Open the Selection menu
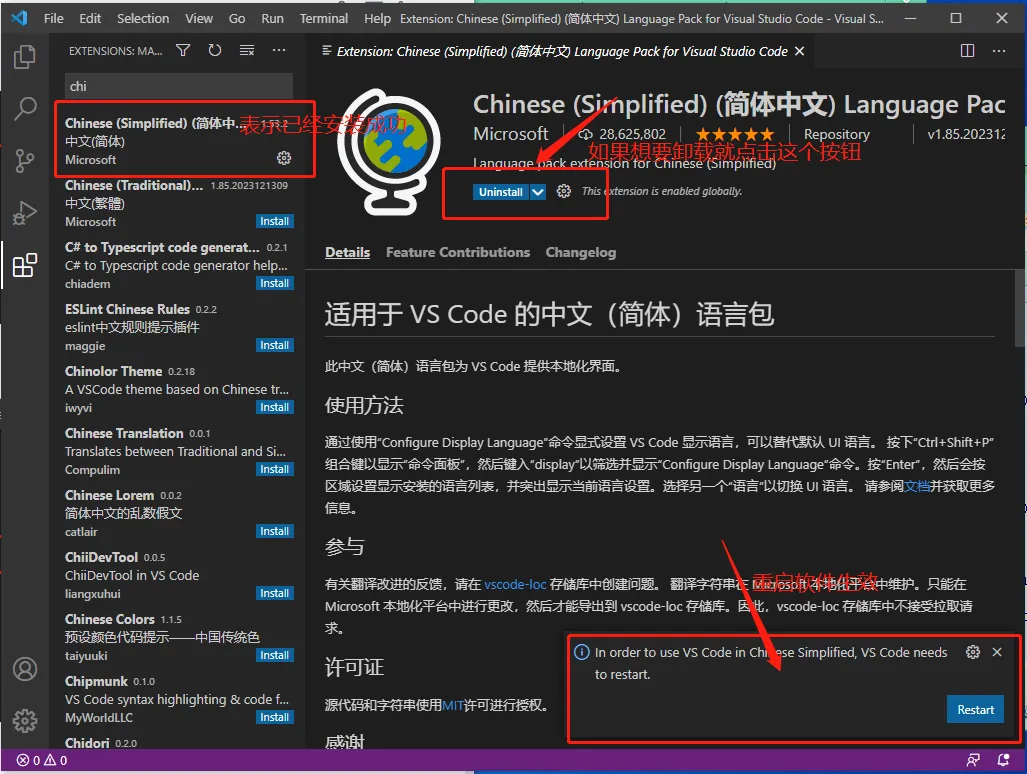Image resolution: width=1027 pixels, height=774 pixels. coord(143,18)
